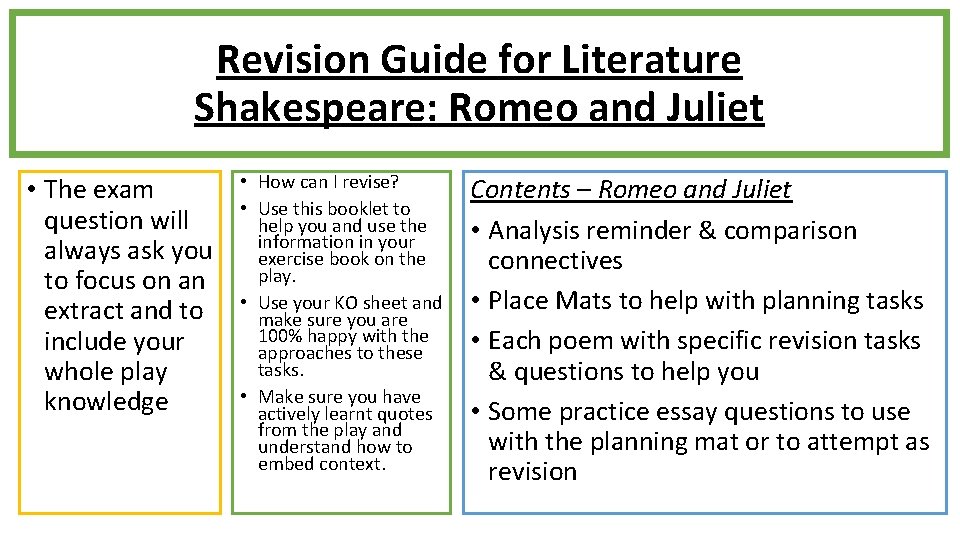Click the title line 'Revision Guide for Literature'
The image size is (960, 540).
tap(479, 60)
